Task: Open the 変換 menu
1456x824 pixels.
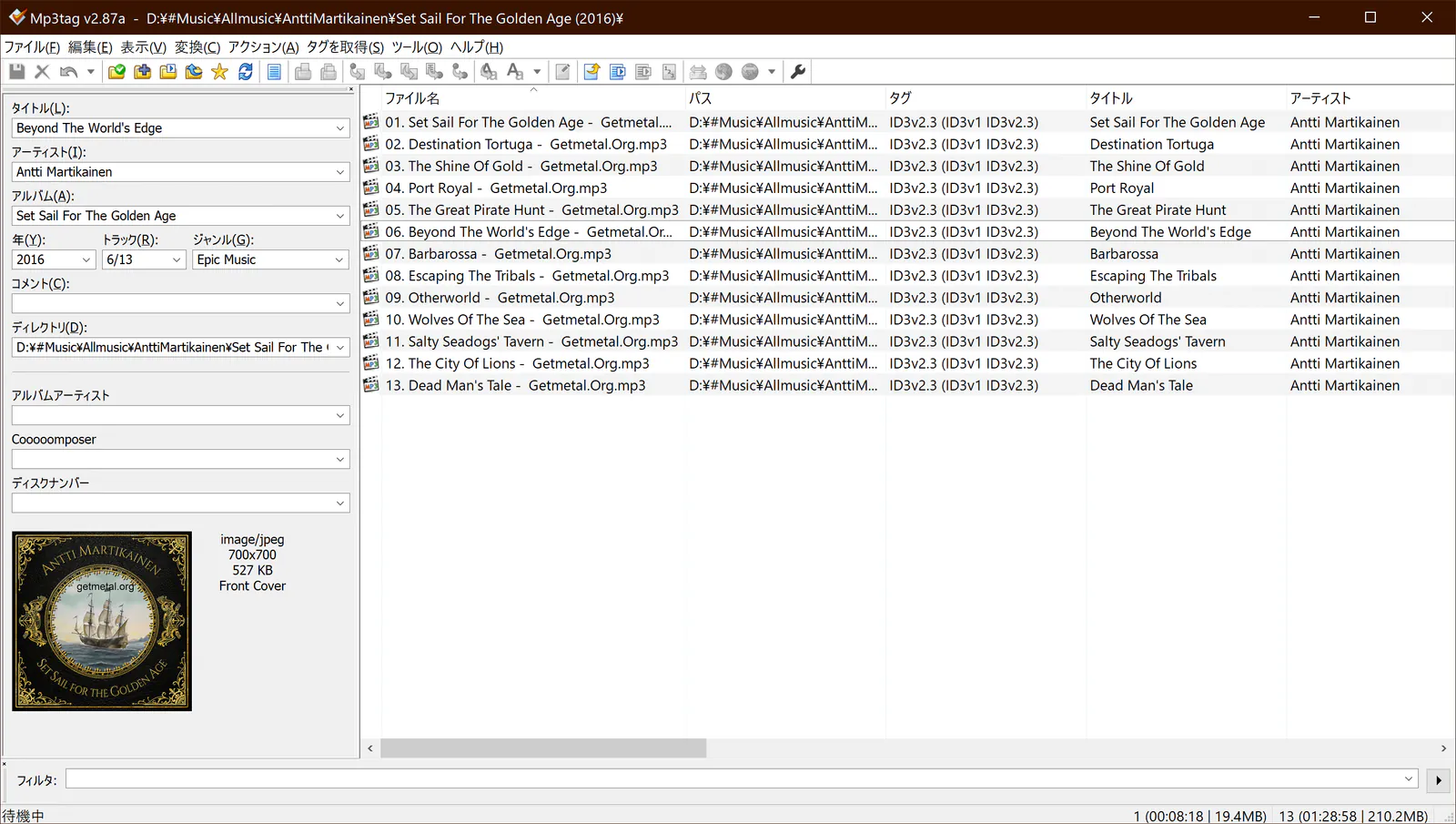Action: click(x=197, y=47)
